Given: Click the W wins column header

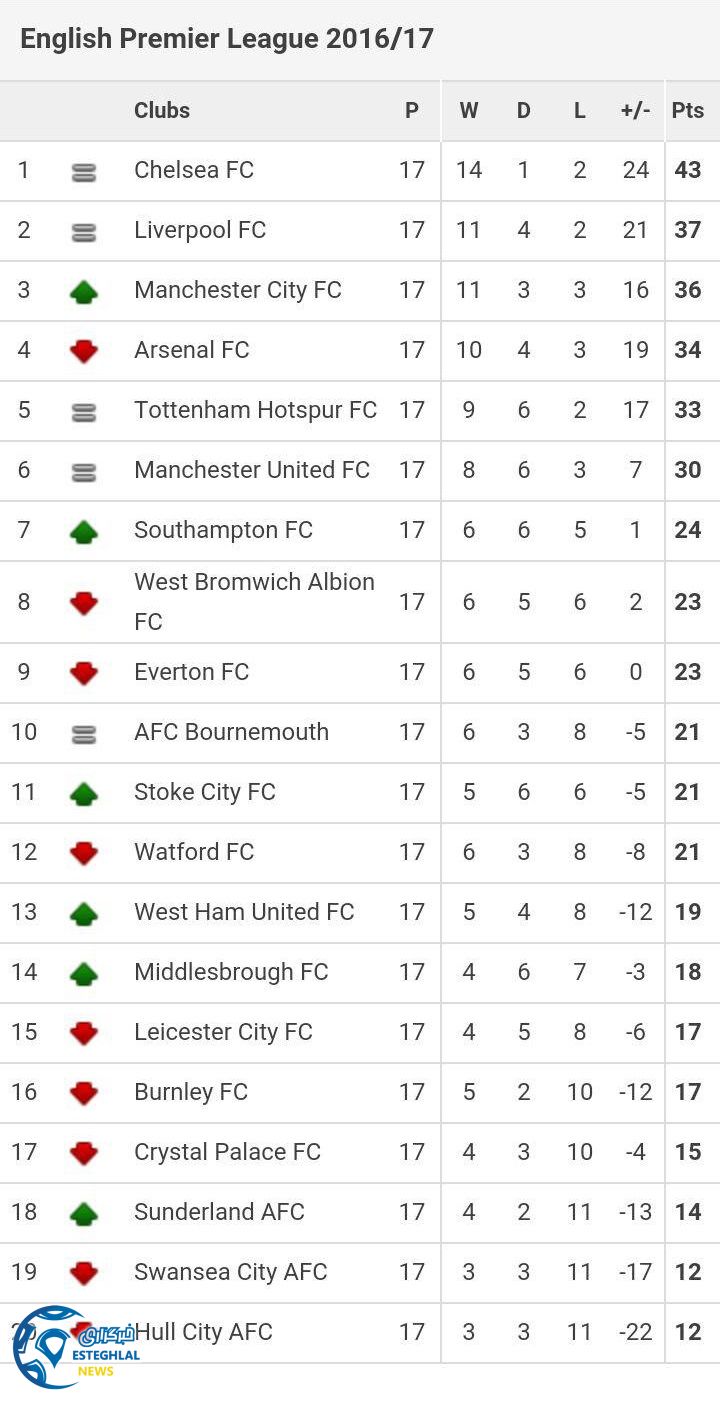Looking at the screenshot, I should pyautogui.click(x=468, y=111).
